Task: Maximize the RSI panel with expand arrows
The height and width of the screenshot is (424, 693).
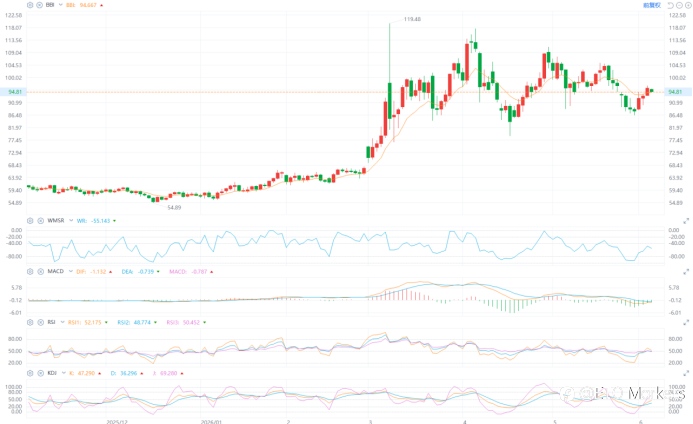Action: click(686, 323)
